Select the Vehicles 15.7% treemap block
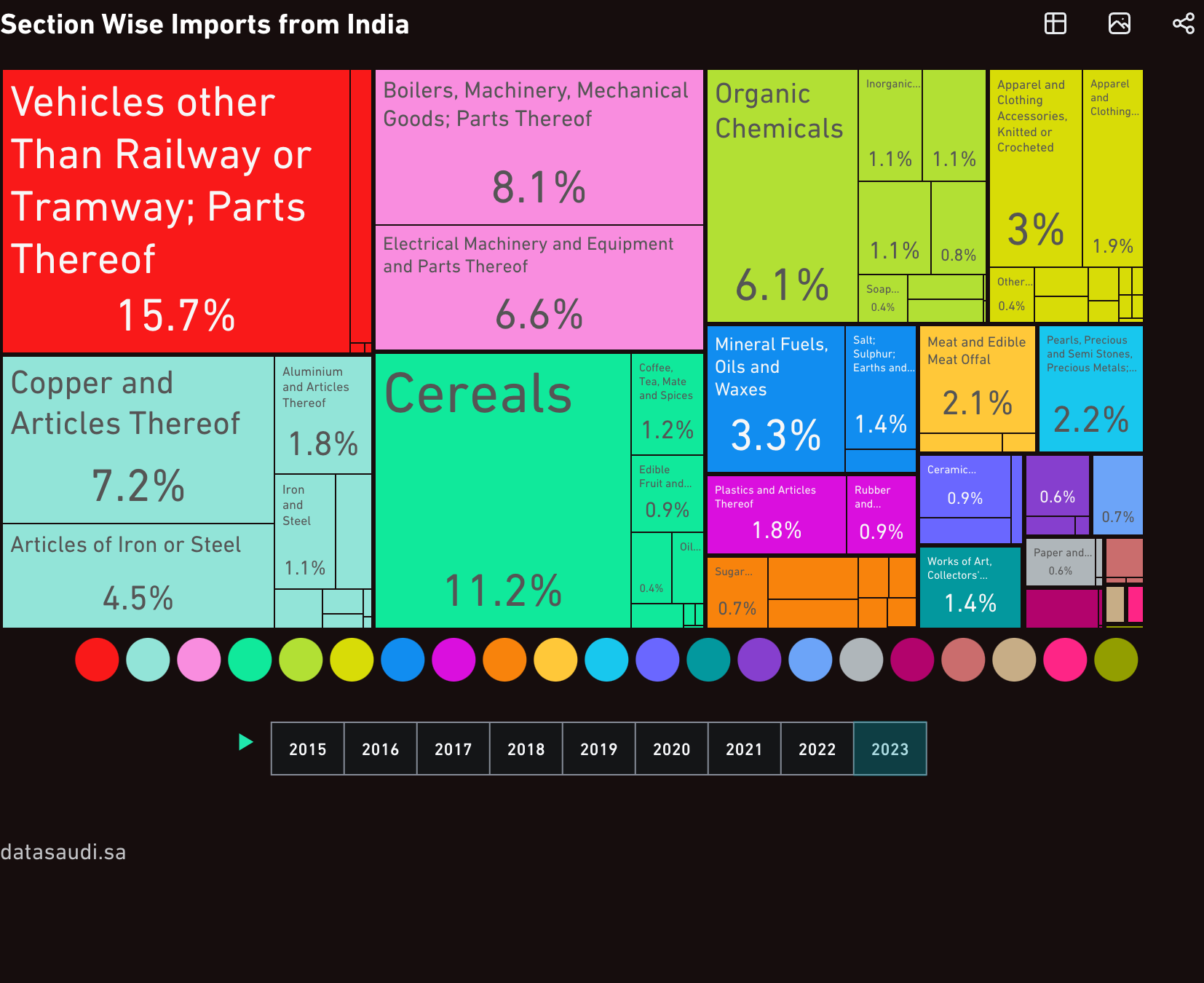1204x983 pixels. point(176,211)
